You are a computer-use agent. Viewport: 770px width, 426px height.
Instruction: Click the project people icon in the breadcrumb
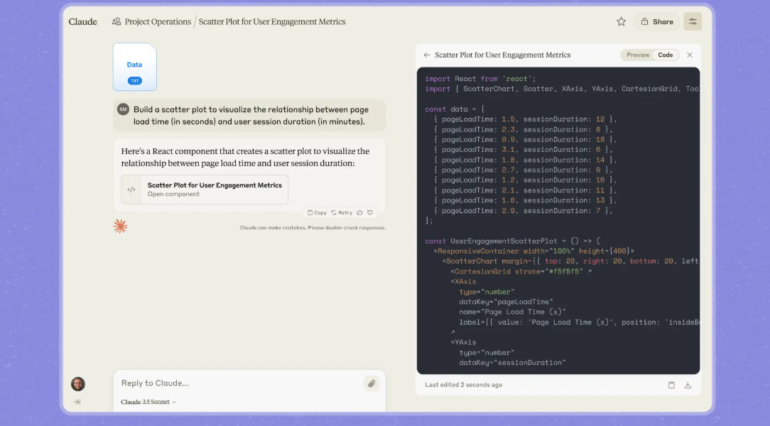[x=116, y=22]
